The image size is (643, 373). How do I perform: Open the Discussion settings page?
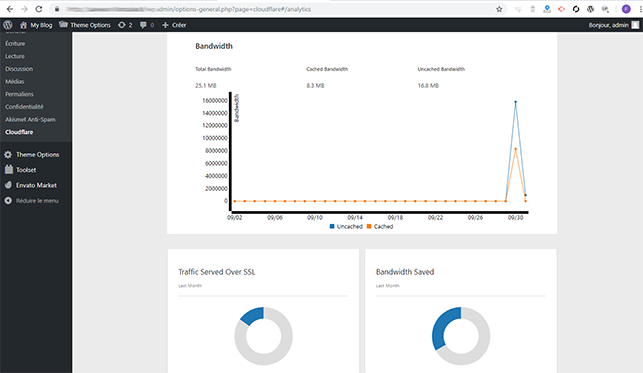coord(19,69)
